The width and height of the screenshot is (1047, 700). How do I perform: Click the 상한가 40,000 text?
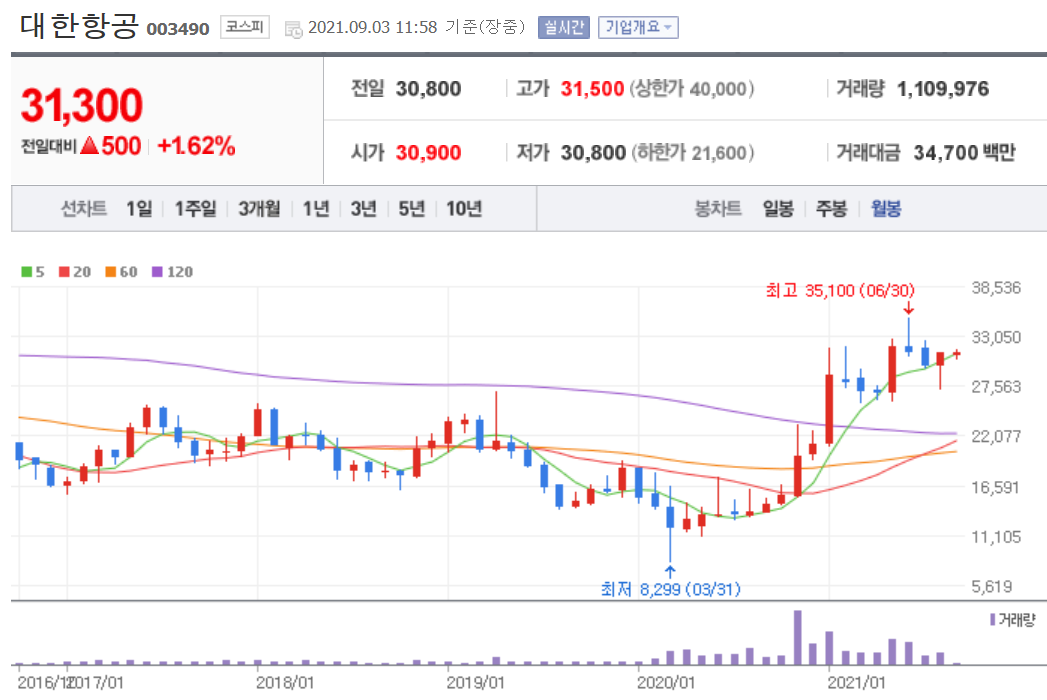point(692,89)
